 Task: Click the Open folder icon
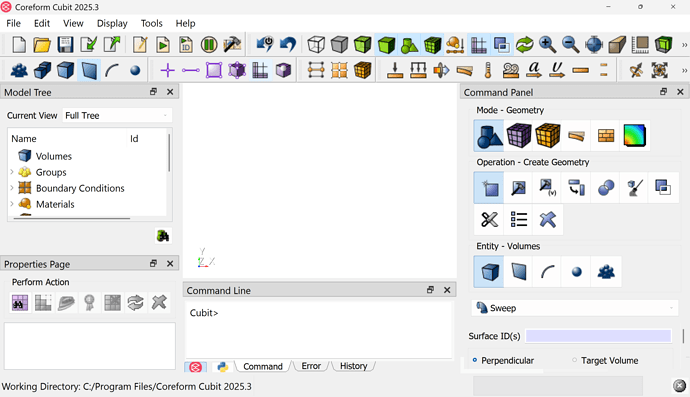(42, 44)
